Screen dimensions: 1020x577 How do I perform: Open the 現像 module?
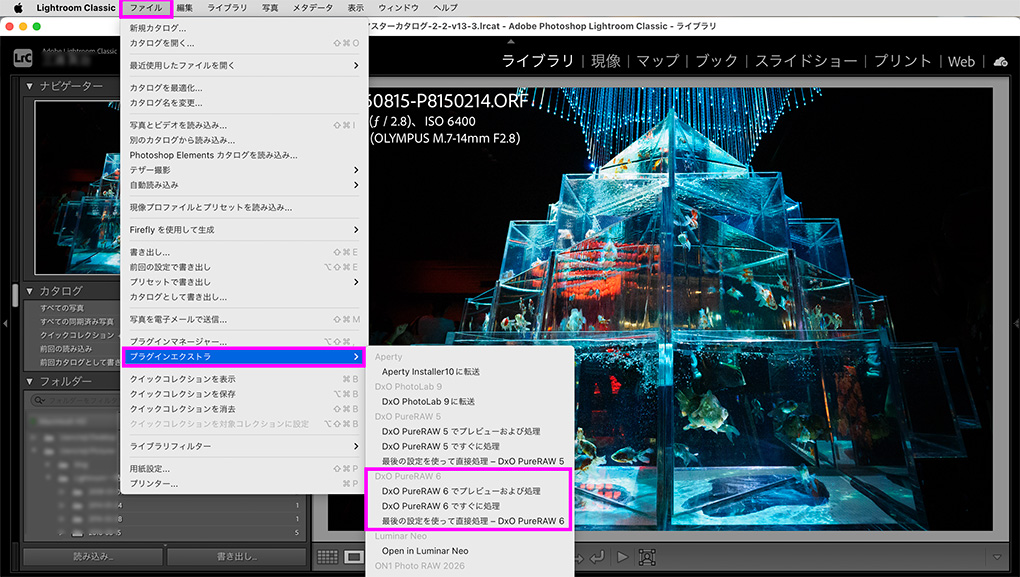click(x=605, y=61)
